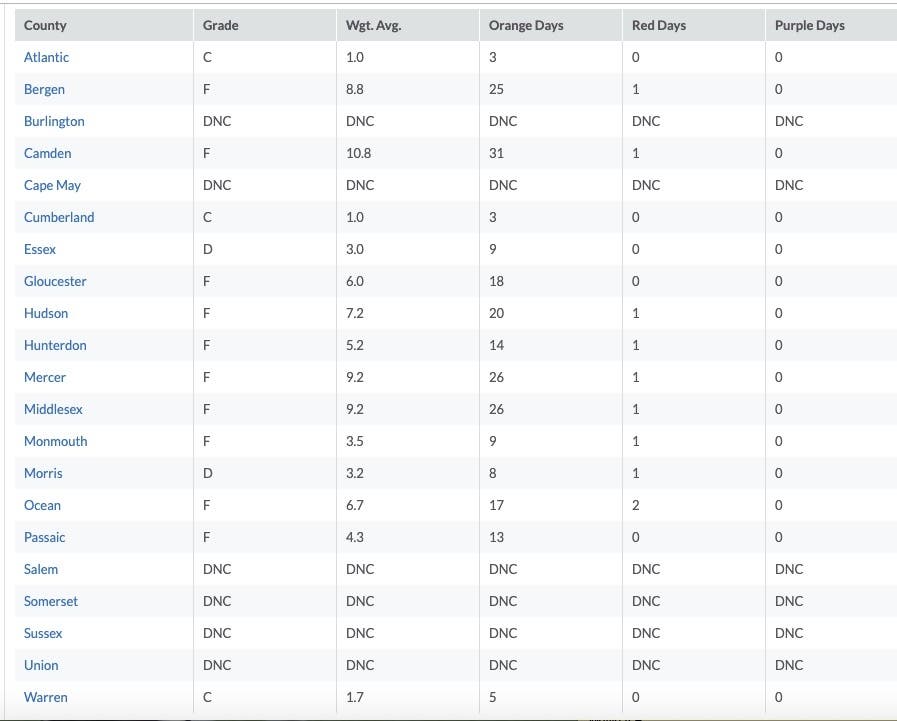Select the Gloucester county link
Viewport: 897px width, 721px height.
55,281
